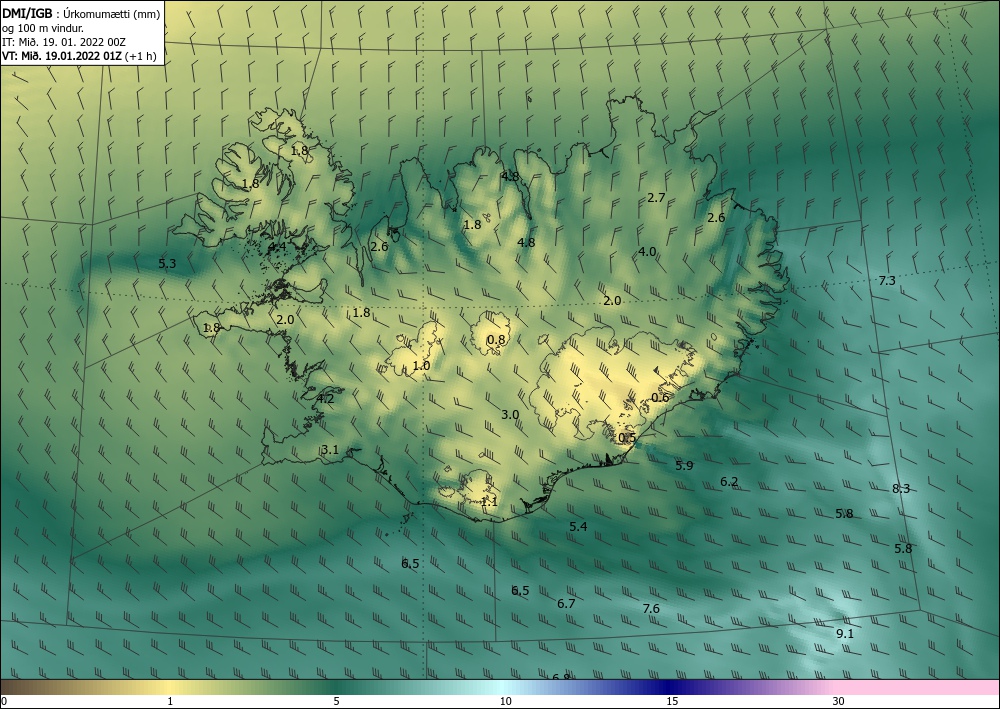Click the '15' label on the color scale

pyautogui.click(x=672, y=702)
